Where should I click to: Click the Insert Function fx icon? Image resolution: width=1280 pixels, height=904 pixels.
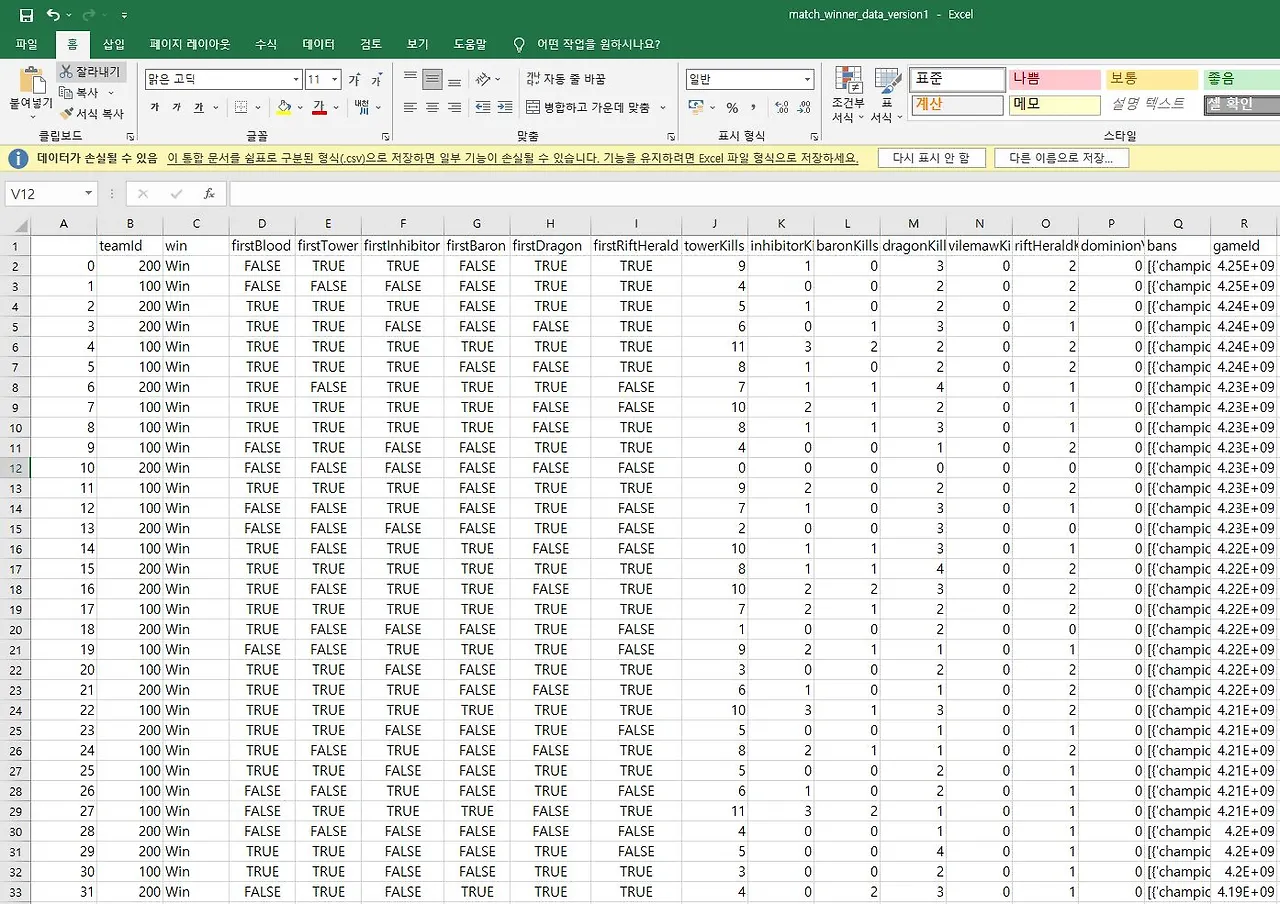(209, 194)
